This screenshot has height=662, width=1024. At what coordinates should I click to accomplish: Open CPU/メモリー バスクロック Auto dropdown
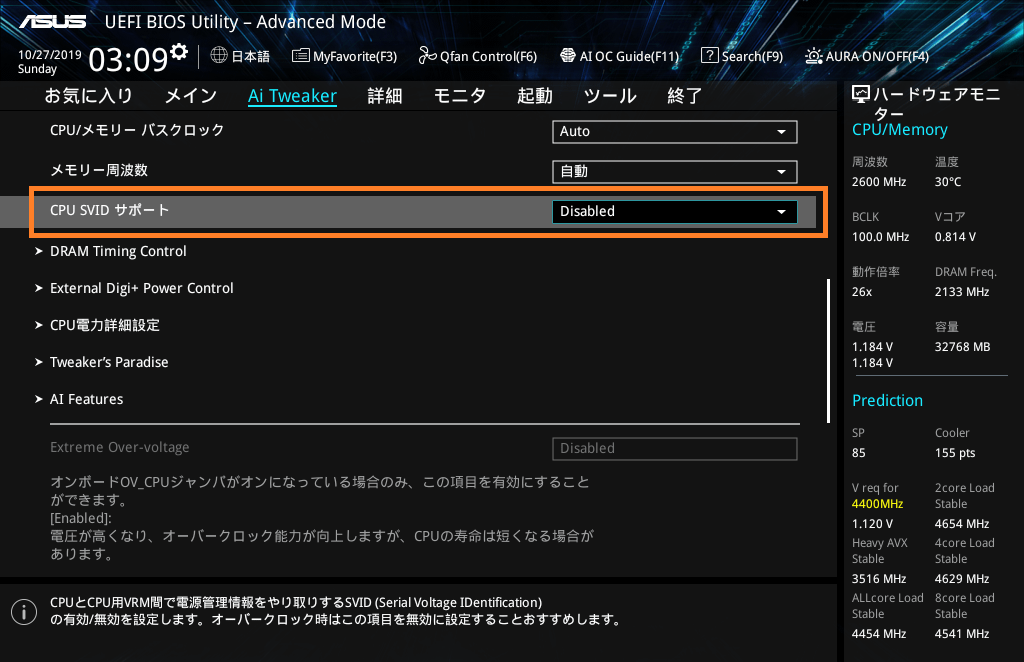tap(675, 131)
